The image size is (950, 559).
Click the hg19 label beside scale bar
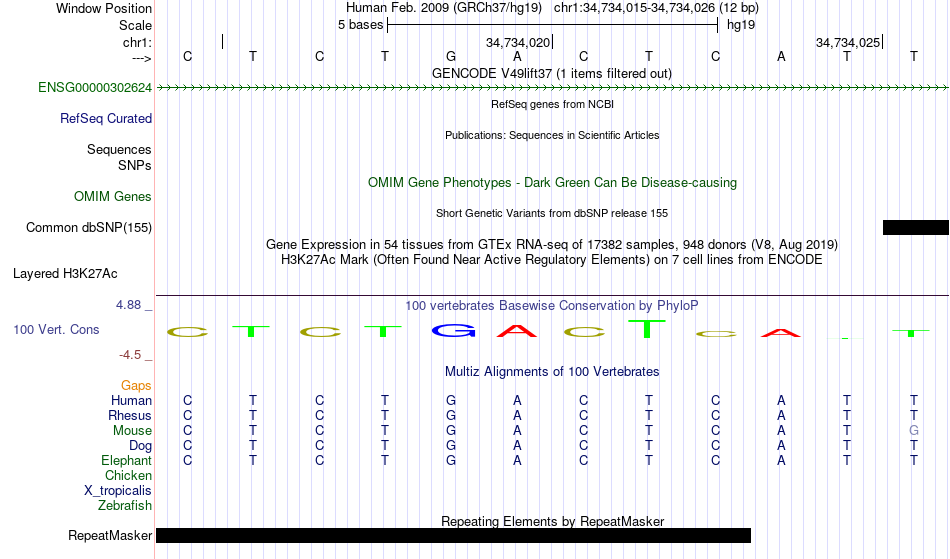(x=741, y=25)
